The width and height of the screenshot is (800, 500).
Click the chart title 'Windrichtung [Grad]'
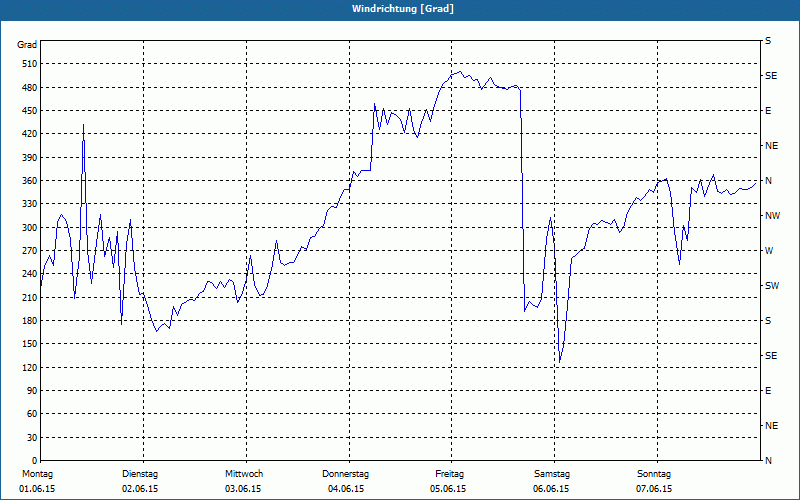point(403,9)
